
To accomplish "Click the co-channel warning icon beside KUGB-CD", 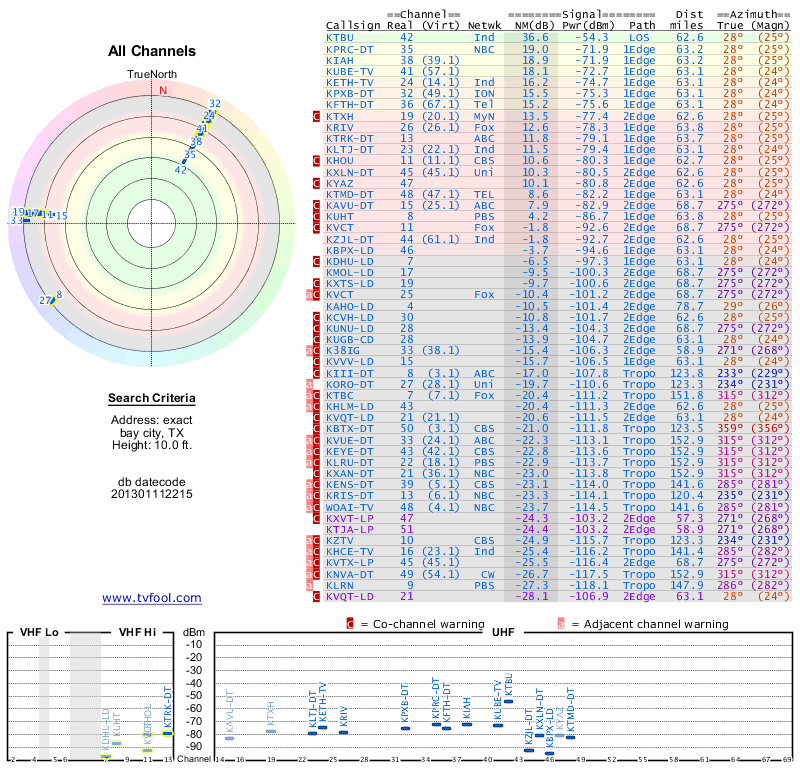I will [x=316, y=340].
